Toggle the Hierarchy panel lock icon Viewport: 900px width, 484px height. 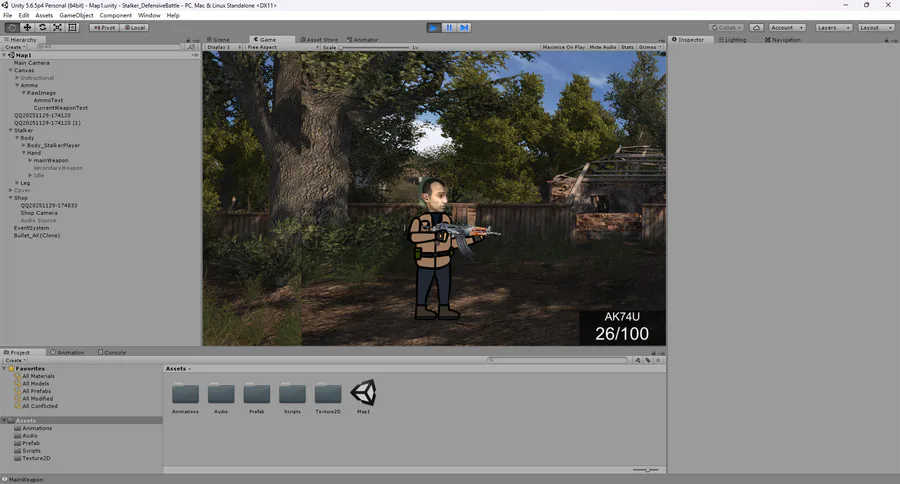coord(188,40)
